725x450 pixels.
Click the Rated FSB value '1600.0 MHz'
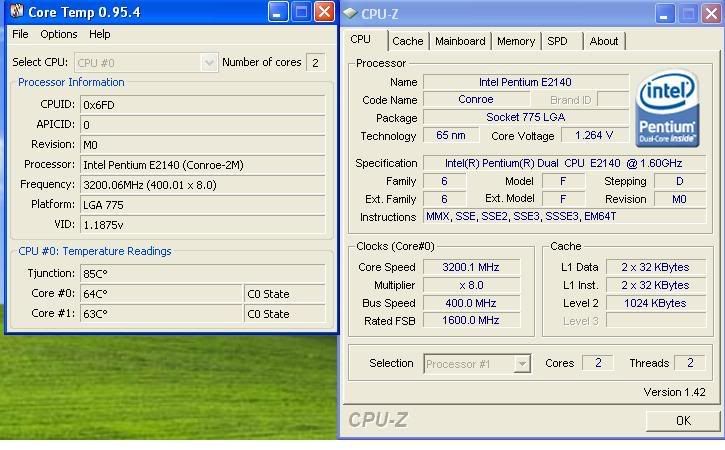coord(472,321)
